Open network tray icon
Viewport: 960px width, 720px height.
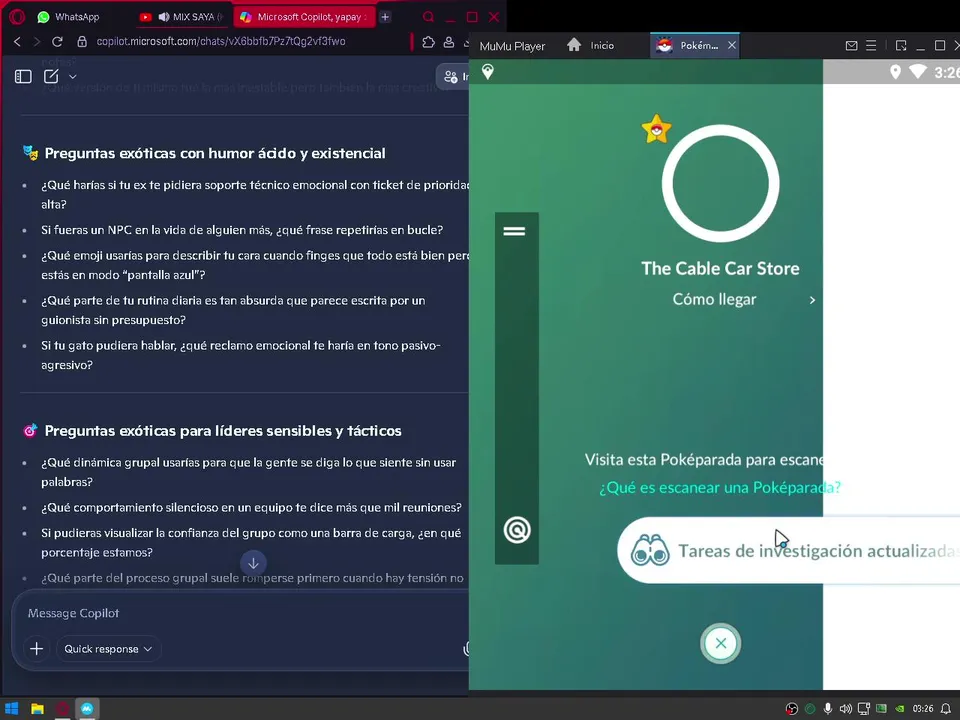pos(864,709)
